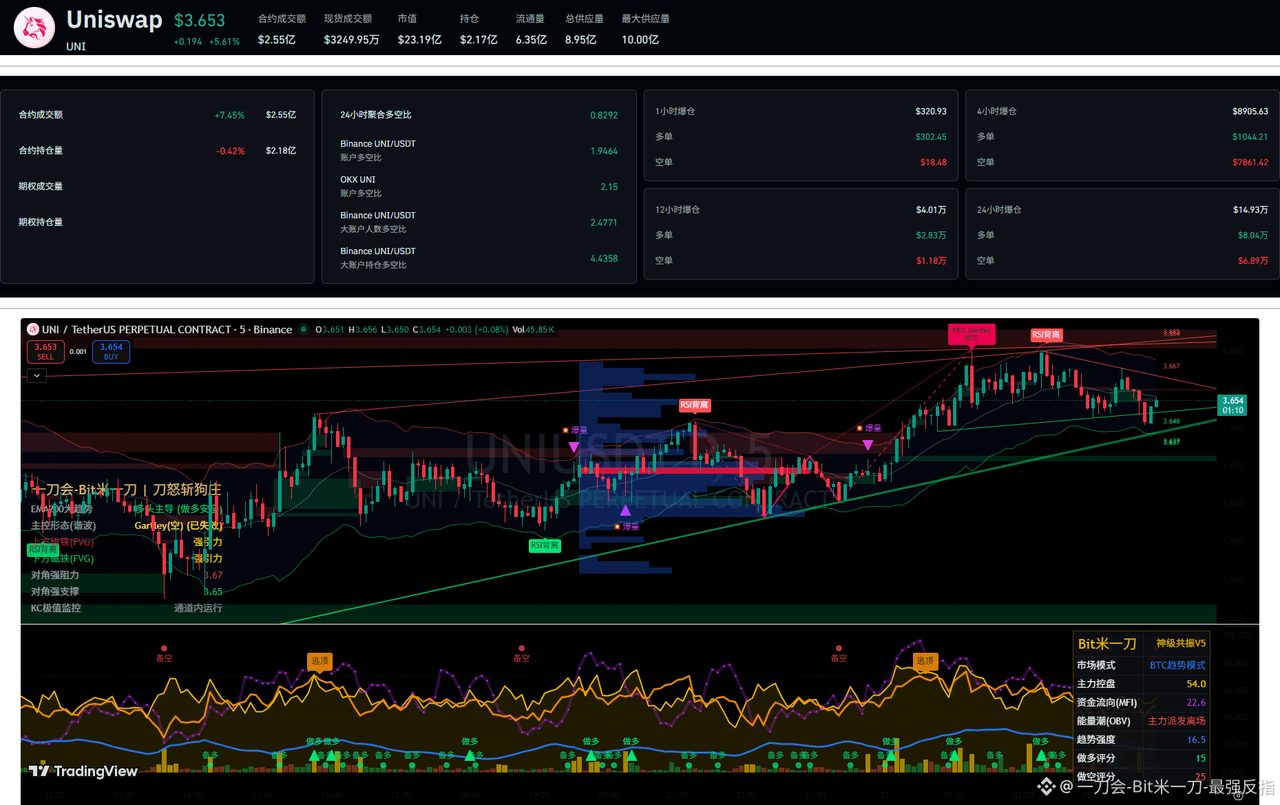Click the 神级共振V5 indicator title

(x=1181, y=643)
